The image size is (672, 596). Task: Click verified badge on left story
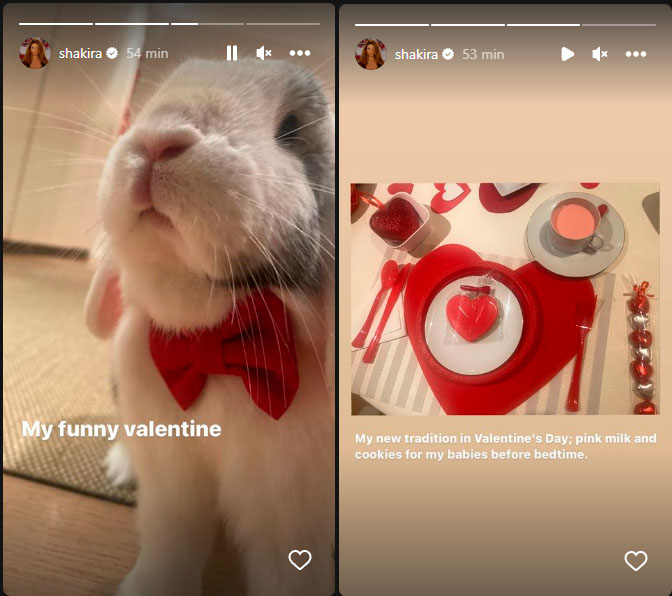112,53
